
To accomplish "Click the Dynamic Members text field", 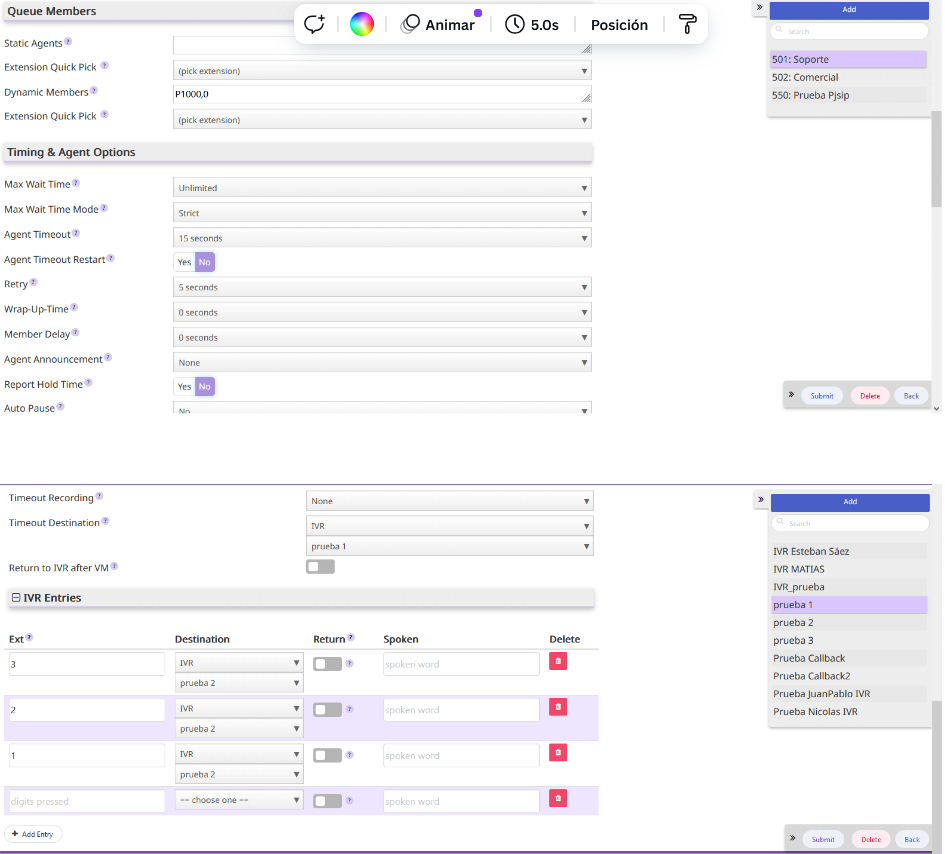I will 382,94.
